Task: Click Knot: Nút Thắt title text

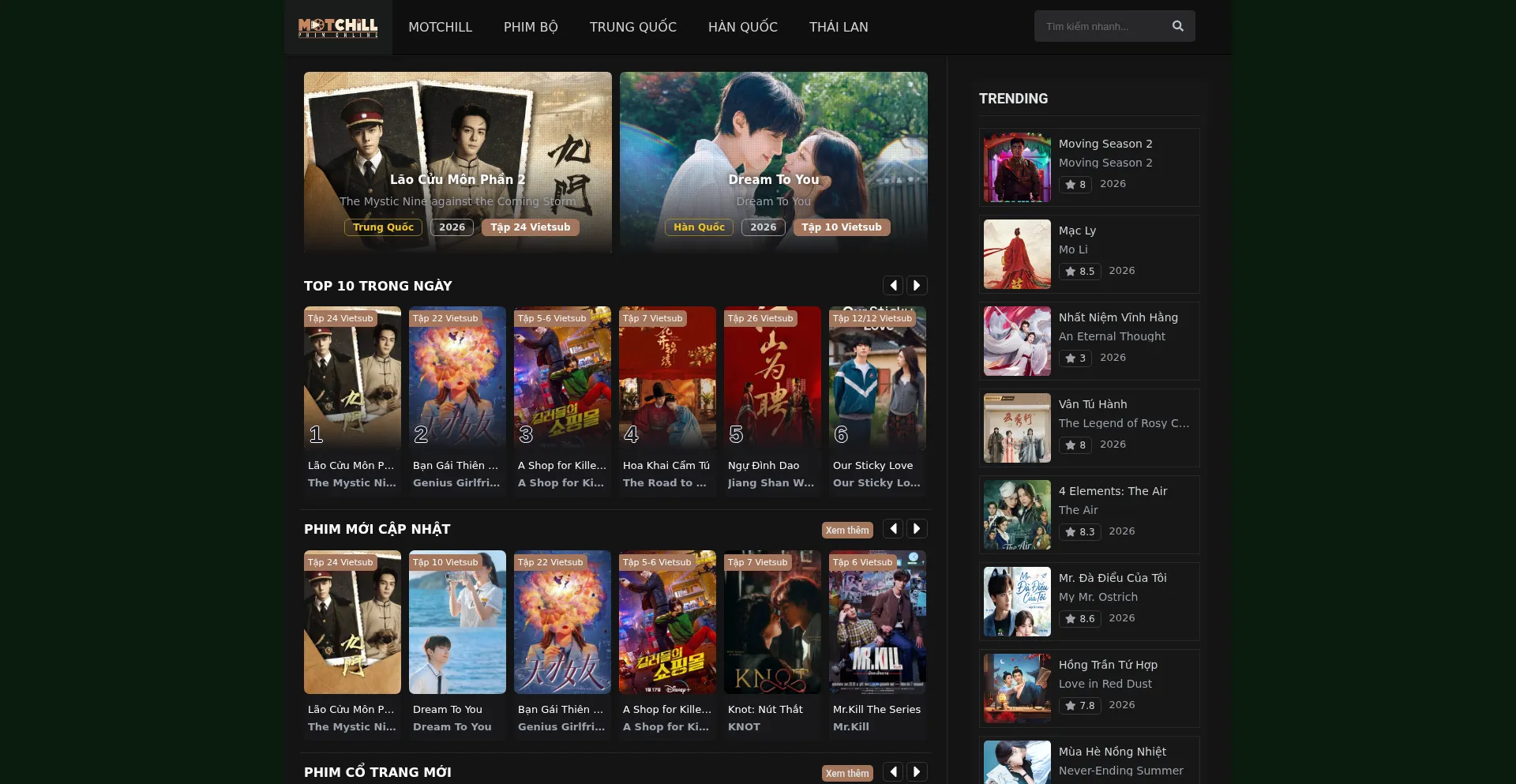Action: tap(765, 710)
